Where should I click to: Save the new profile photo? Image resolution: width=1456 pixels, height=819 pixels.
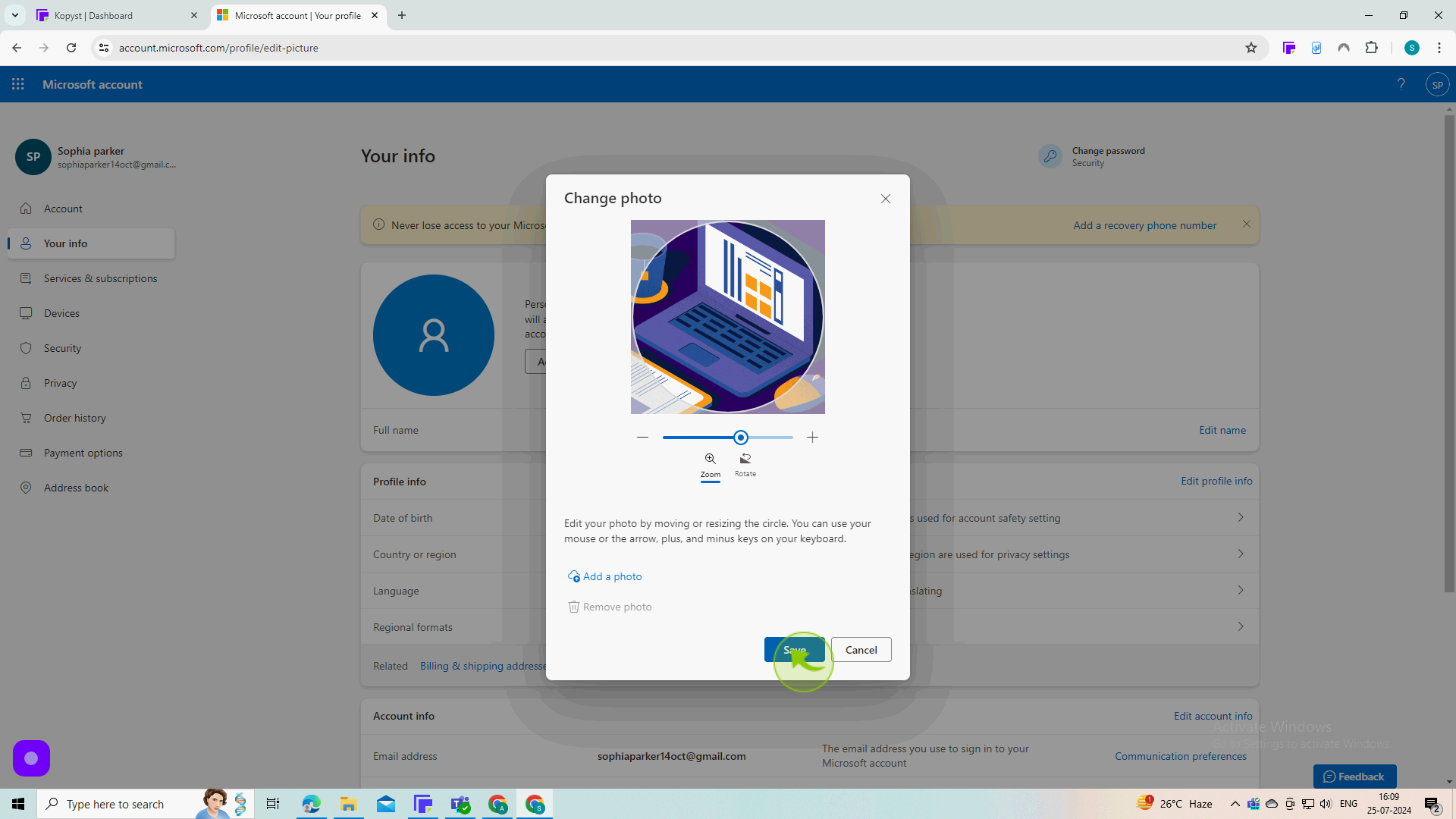794,650
